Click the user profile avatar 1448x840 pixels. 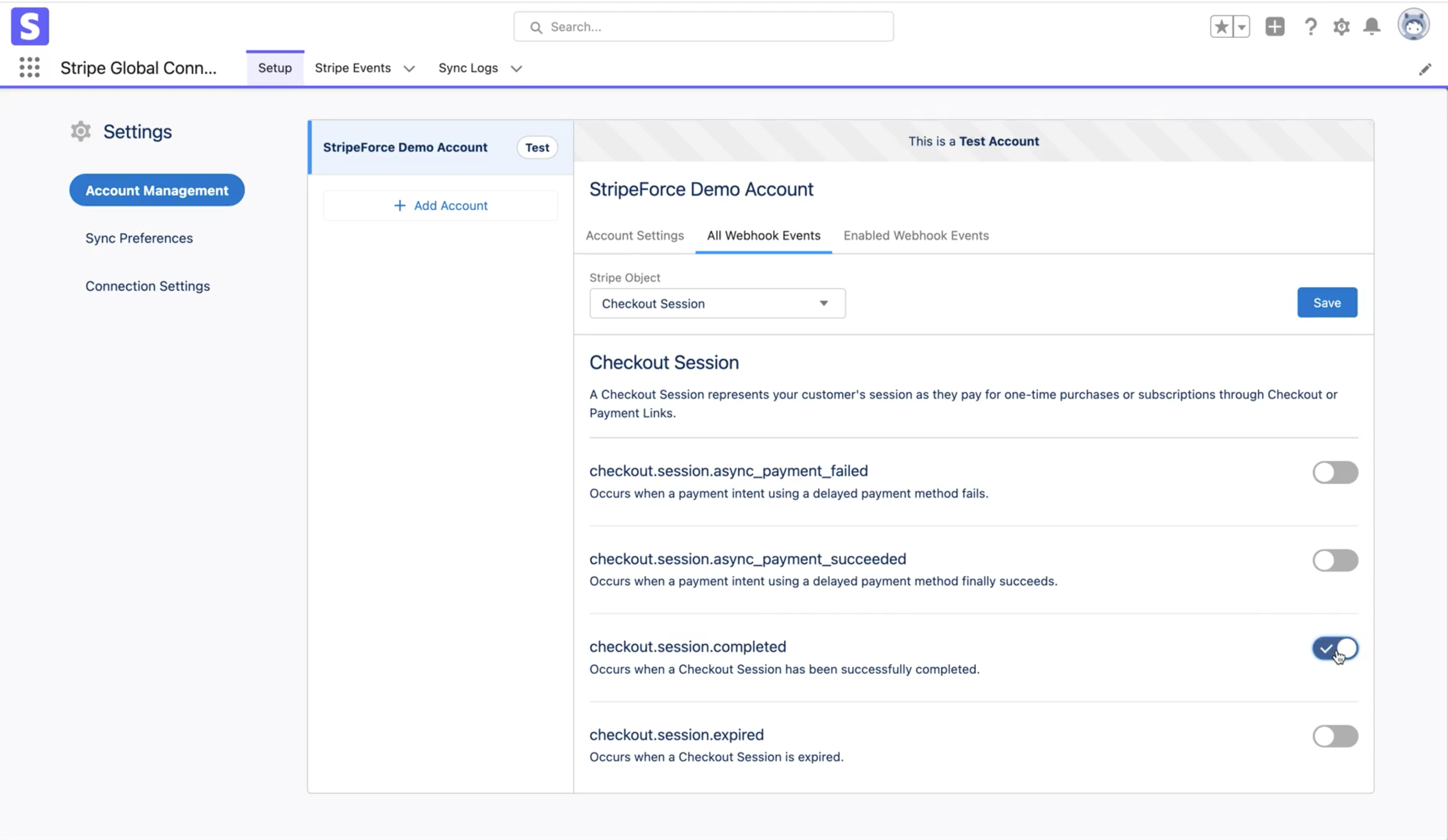[1413, 25]
